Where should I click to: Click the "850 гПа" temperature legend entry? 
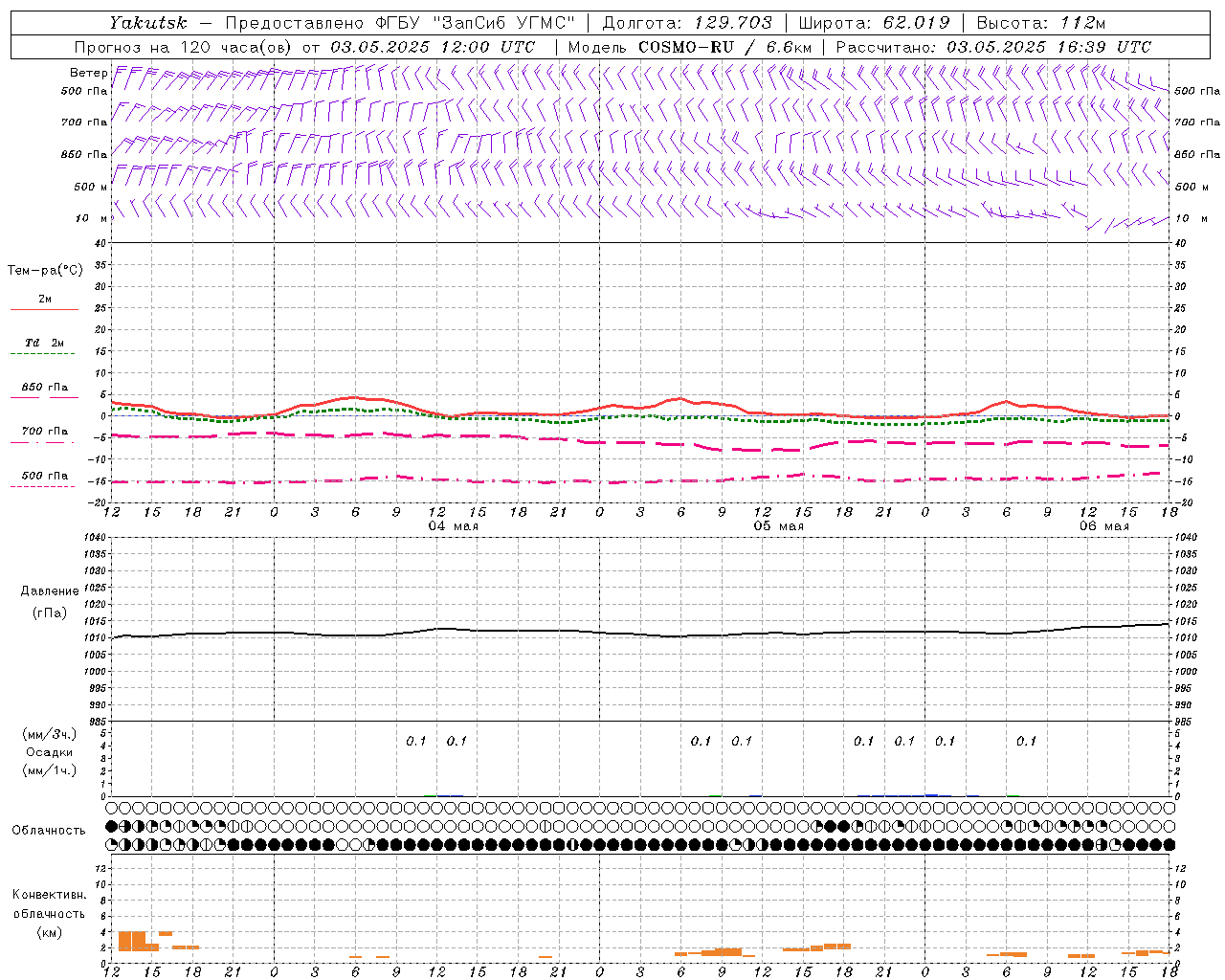(44, 388)
